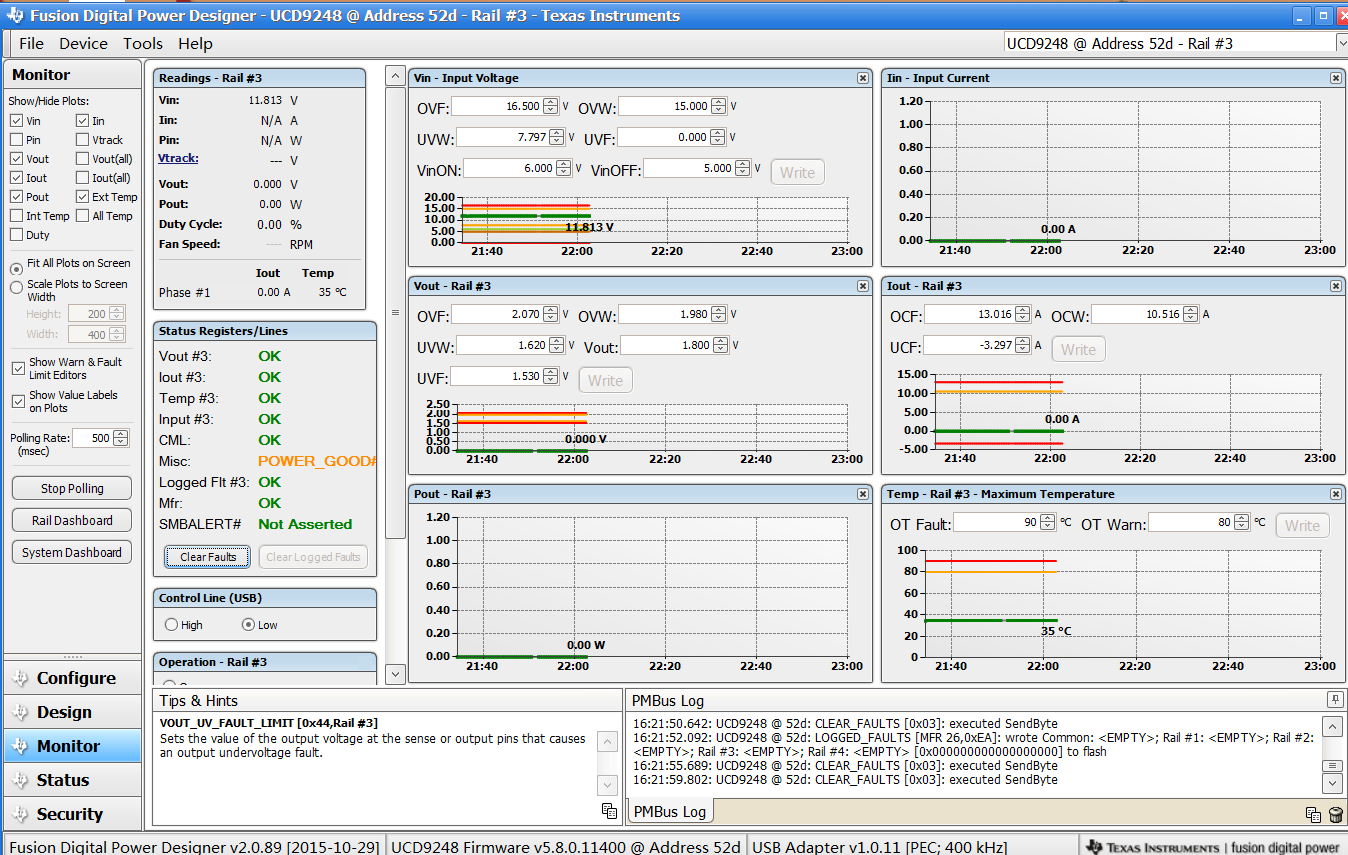Click the down arrow of left panel scrollbar

pos(395,674)
